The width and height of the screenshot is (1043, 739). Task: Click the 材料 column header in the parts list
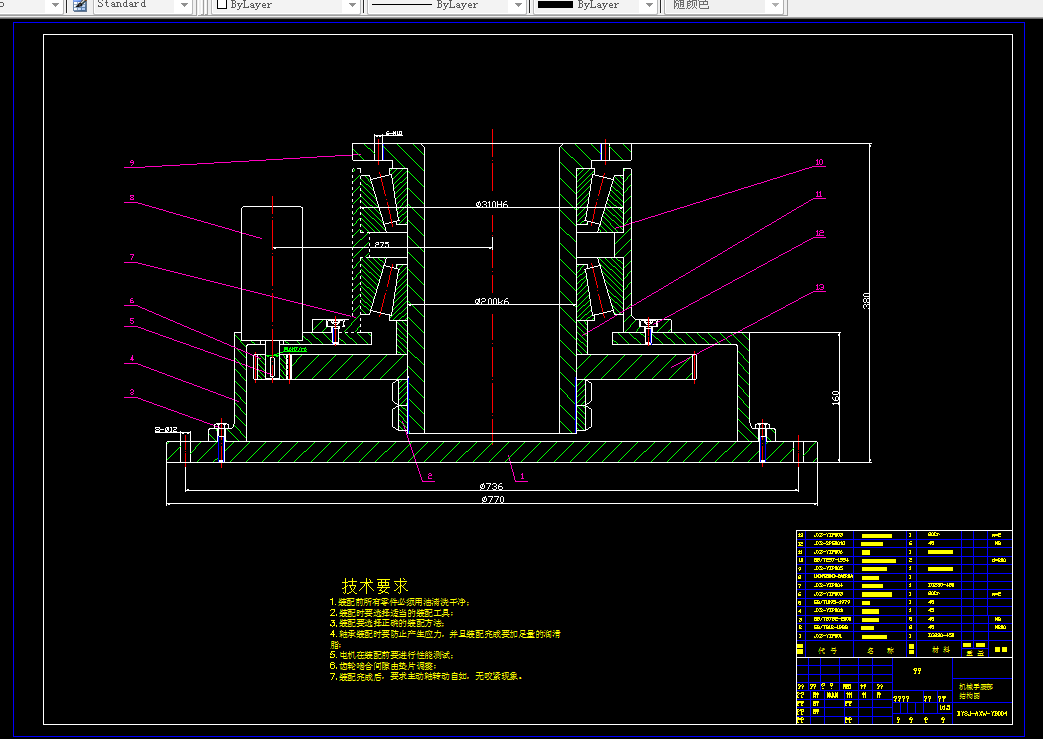tap(941, 650)
